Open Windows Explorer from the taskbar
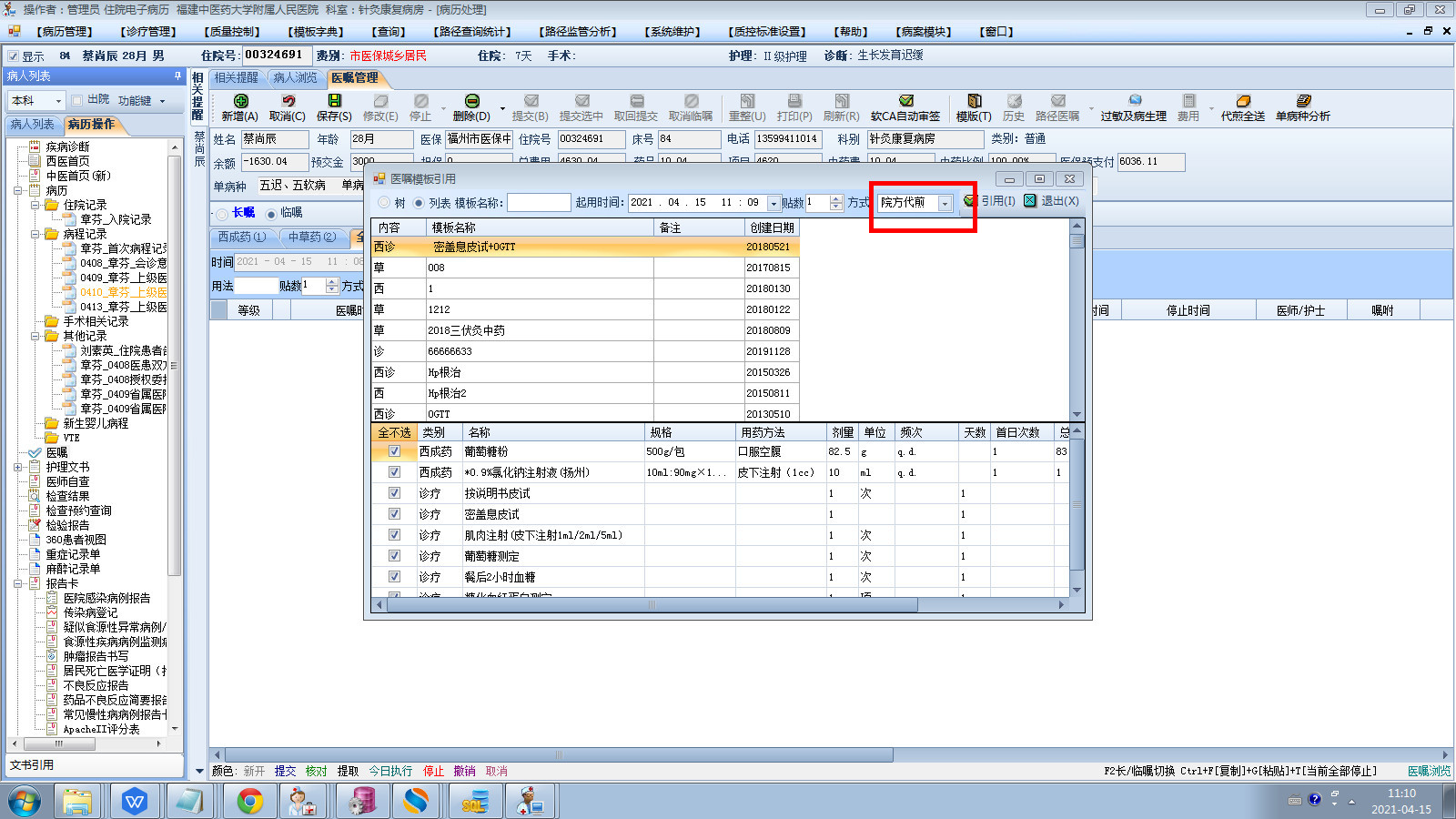The height and width of the screenshot is (819, 1456). pyautogui.click(x=77, y=801)
